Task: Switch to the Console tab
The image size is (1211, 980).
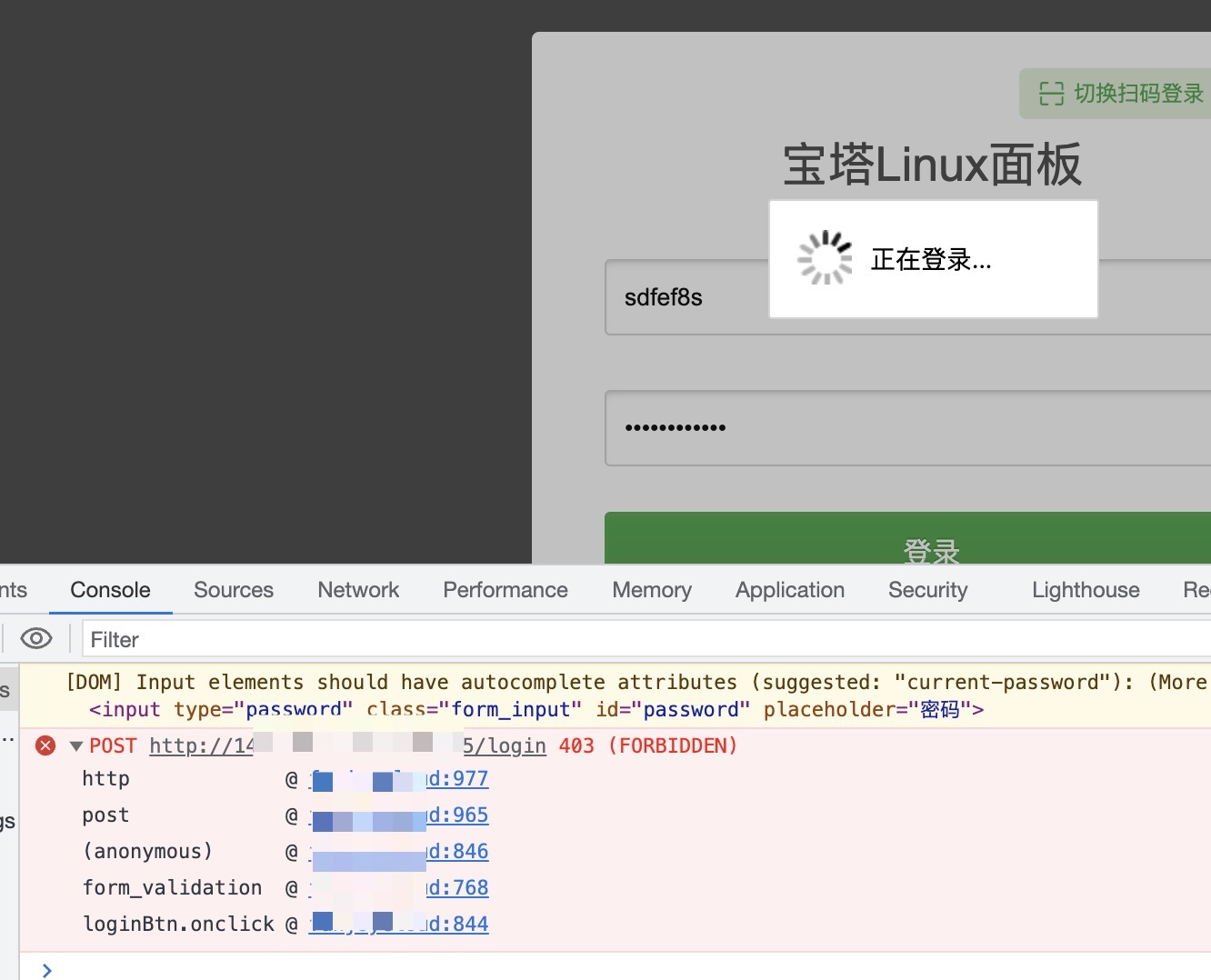Action: [110, 590]
